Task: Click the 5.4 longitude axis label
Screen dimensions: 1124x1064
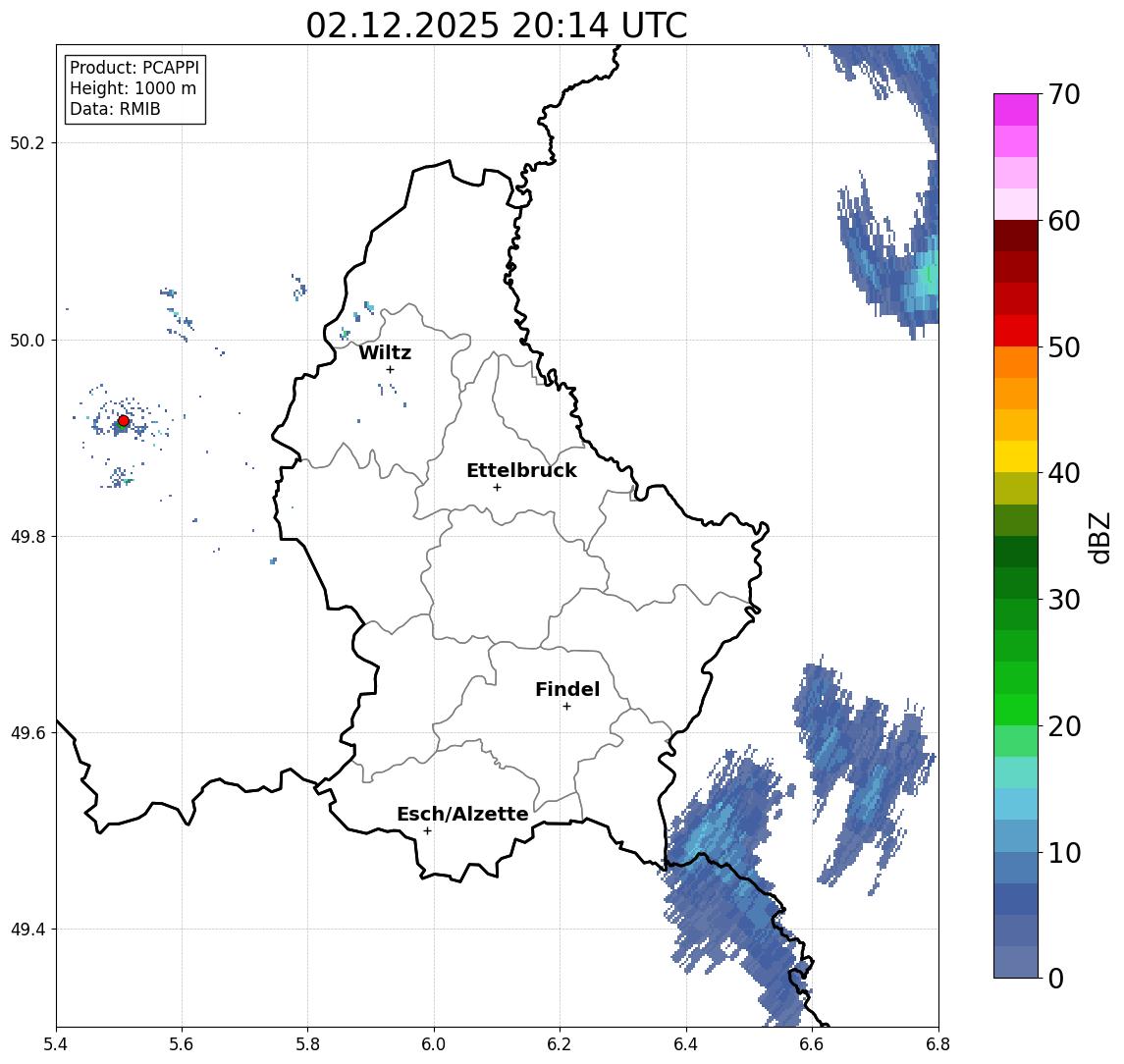Action: click(x=56, y=1044)
